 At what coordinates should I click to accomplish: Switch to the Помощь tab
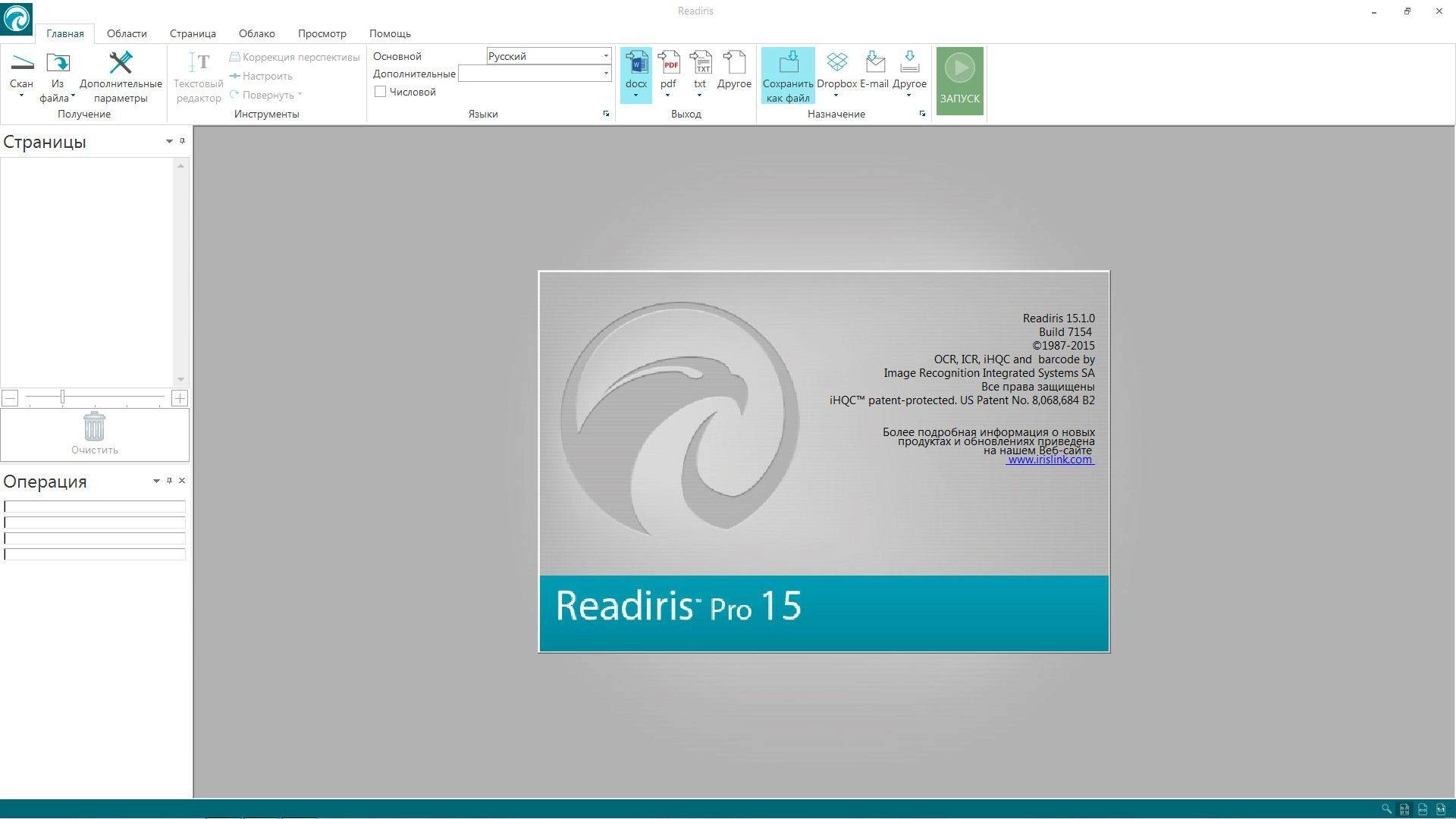pos(390,33)
